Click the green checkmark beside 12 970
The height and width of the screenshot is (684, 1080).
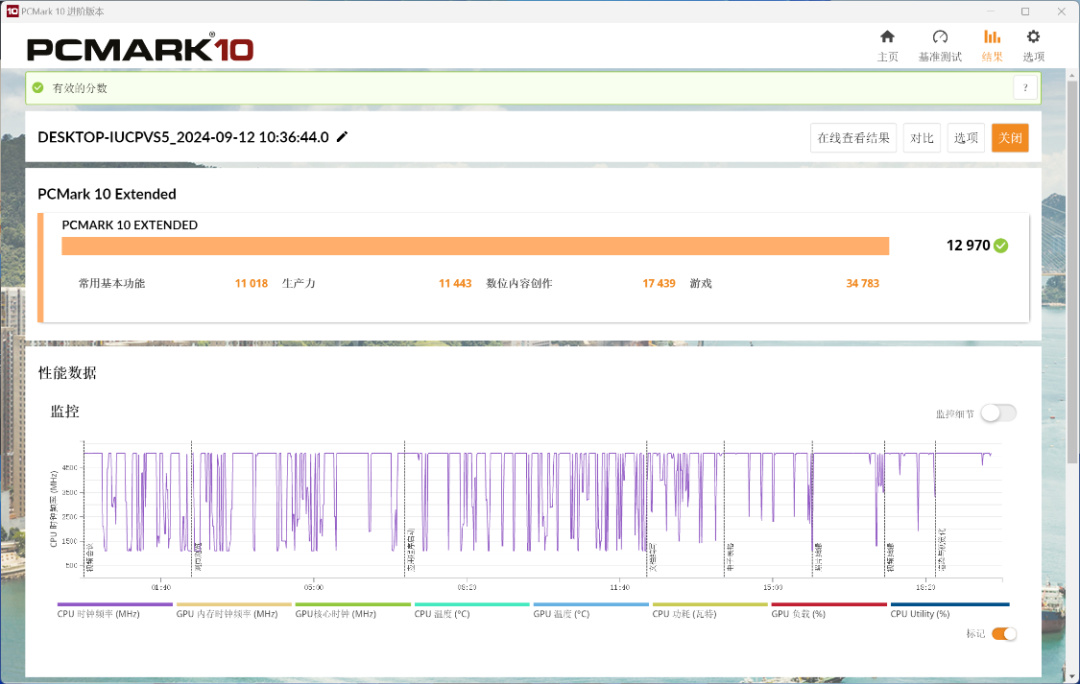[1001, 245]
